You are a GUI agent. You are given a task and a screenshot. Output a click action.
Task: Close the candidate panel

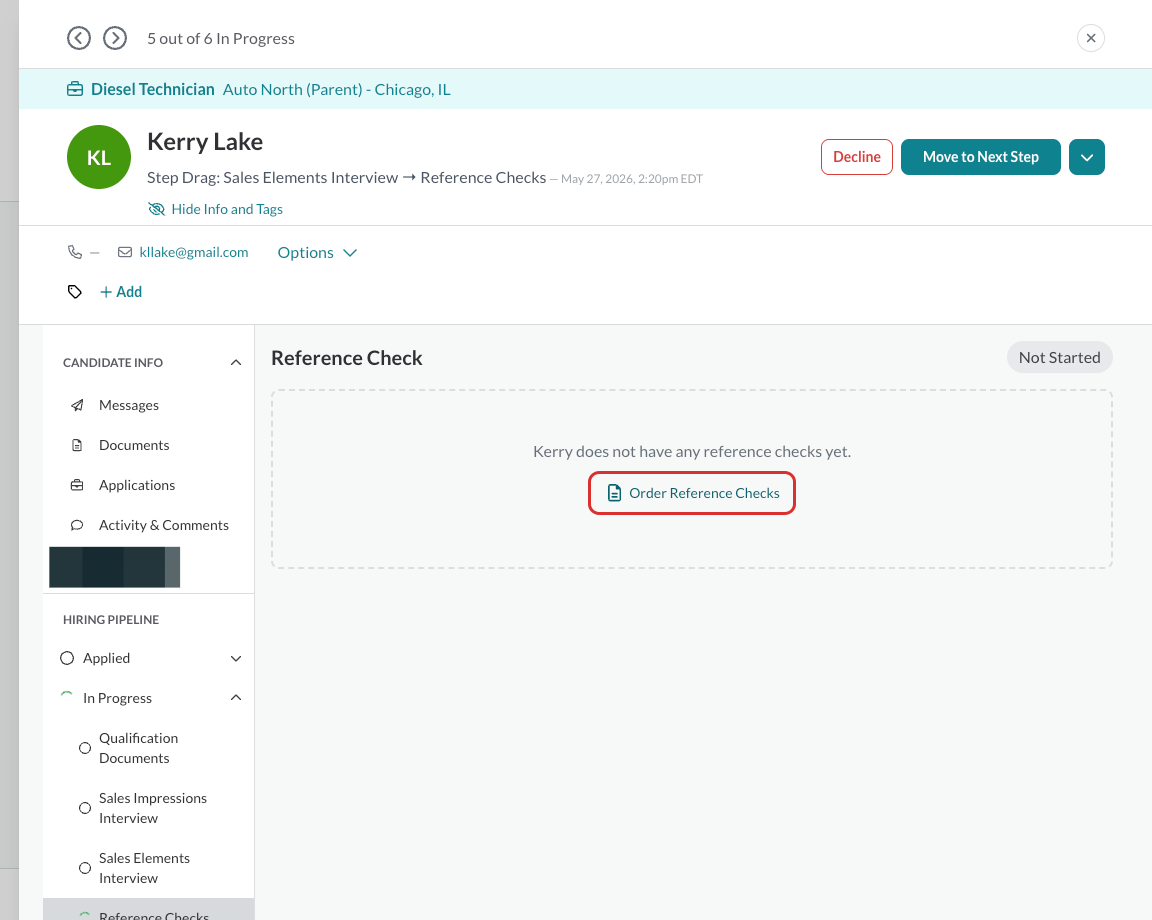tap(1090, 38)
